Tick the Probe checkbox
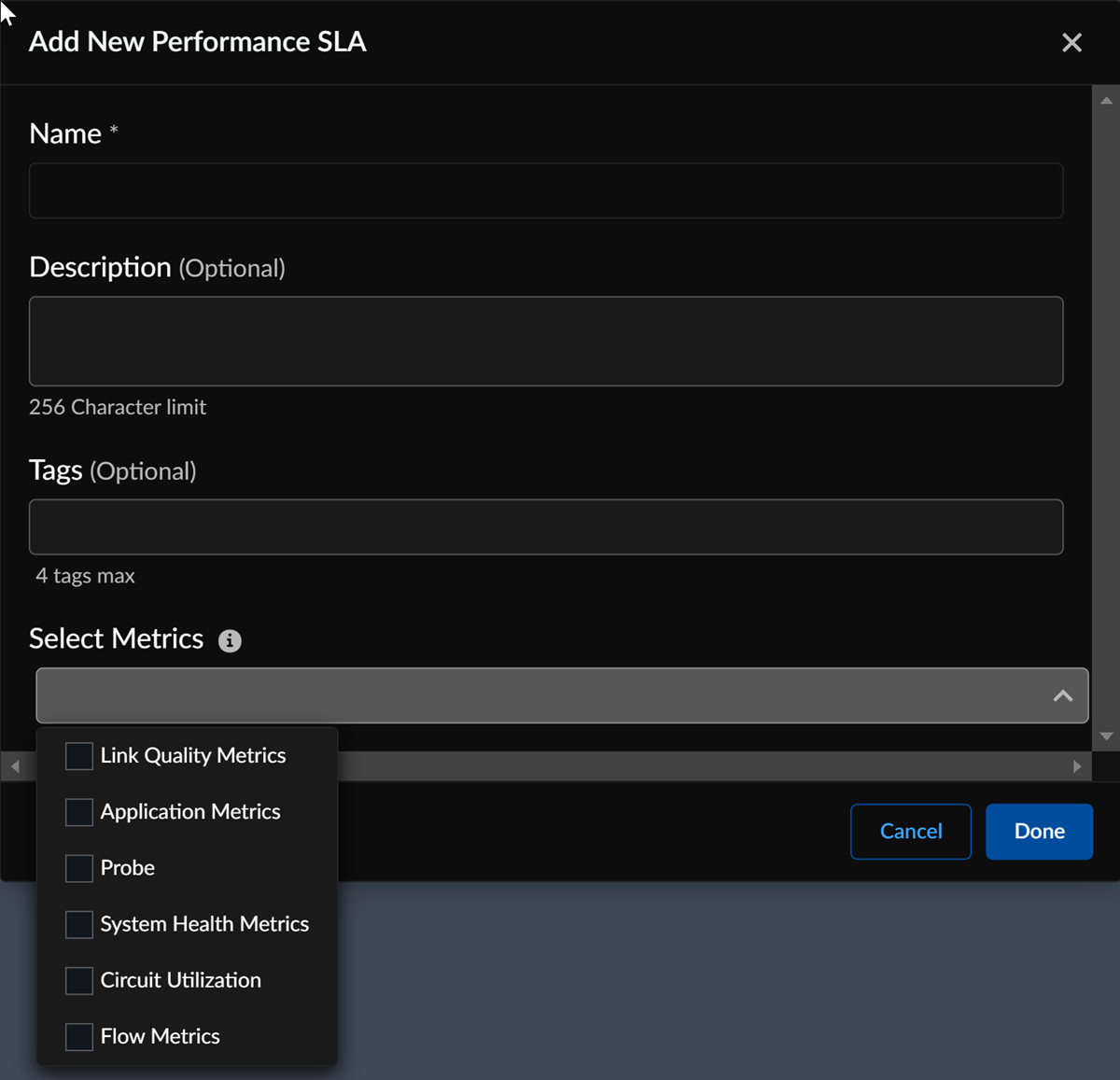1120x1080 pixels. [79, 868]
